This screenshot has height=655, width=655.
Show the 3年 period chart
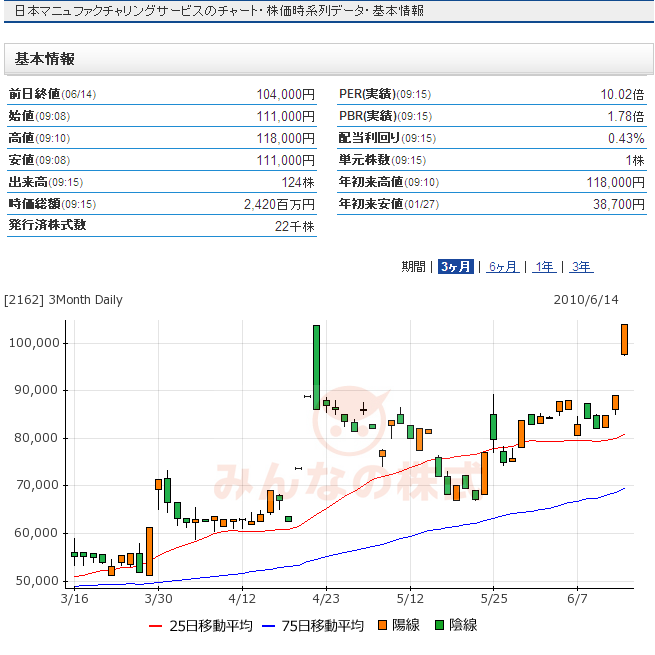(x=580, y=267)
